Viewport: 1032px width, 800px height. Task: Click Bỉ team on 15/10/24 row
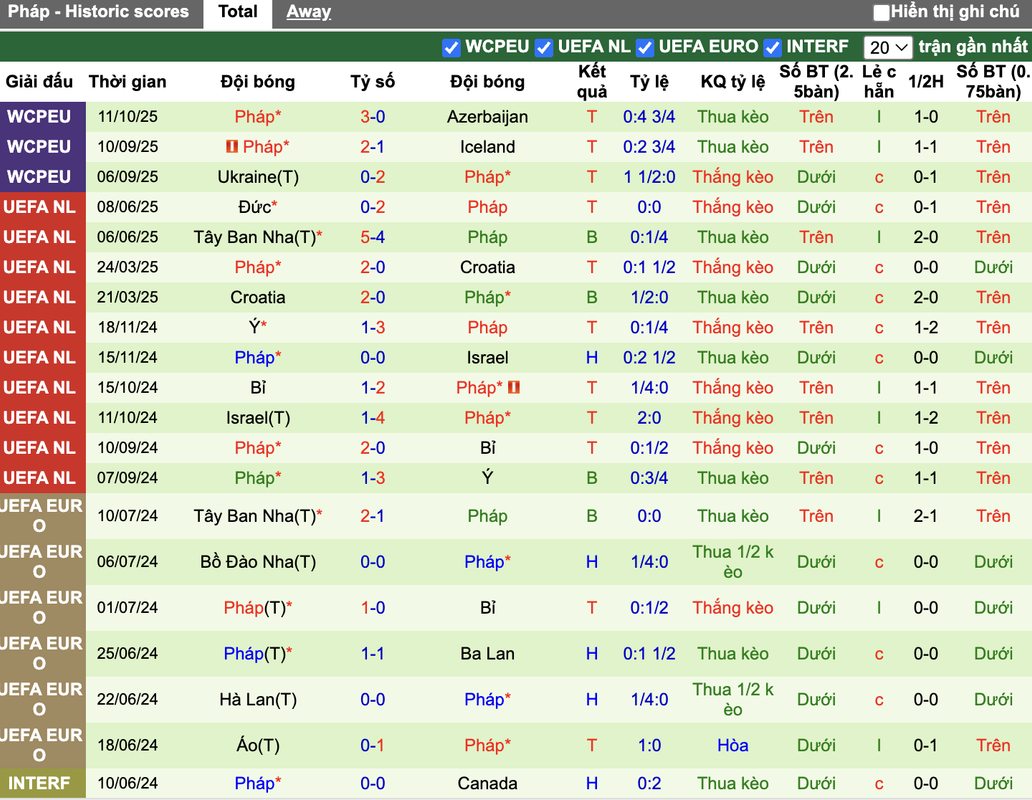point(258,388)
